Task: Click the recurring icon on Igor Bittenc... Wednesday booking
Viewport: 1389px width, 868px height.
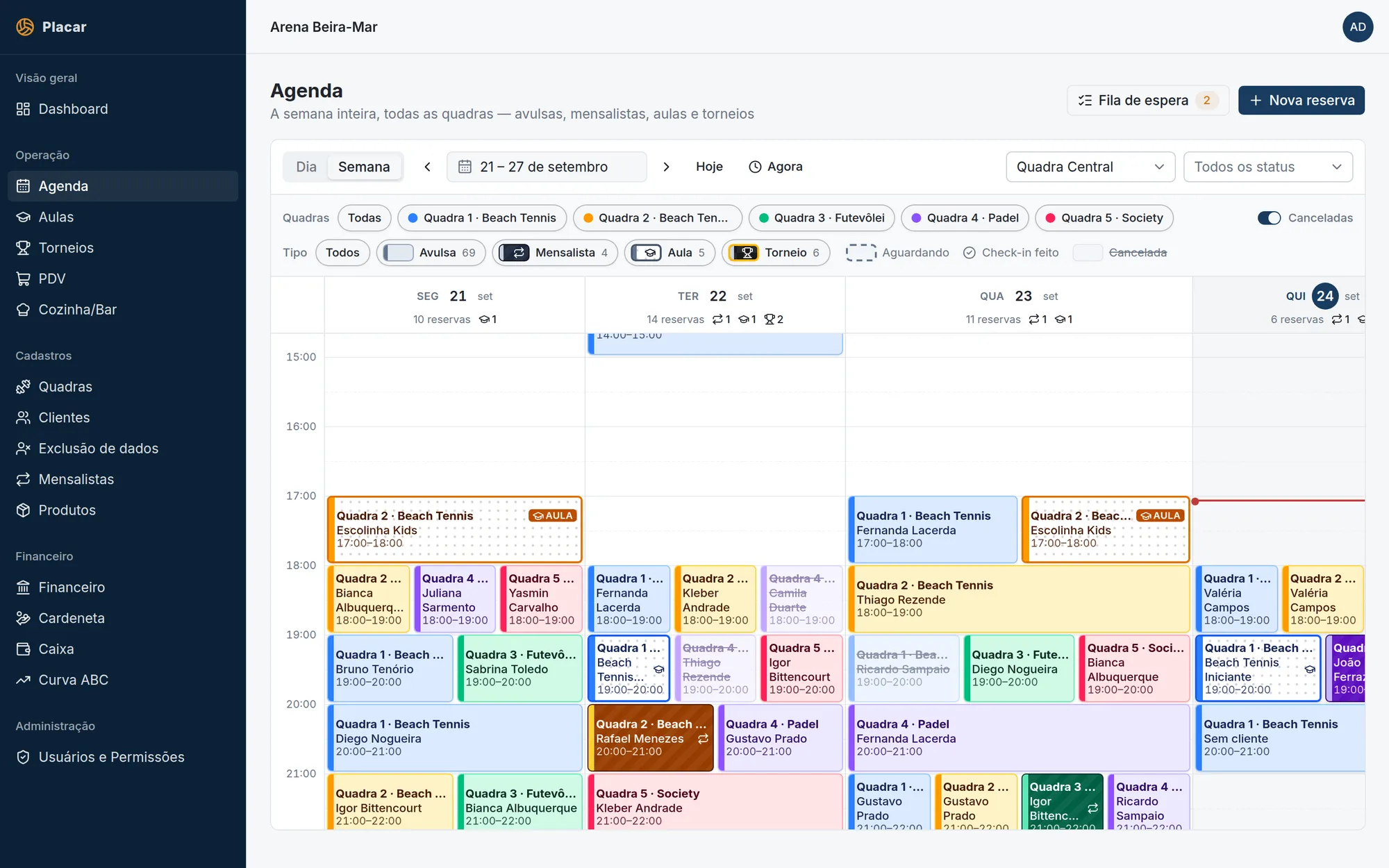Action: pyautogui.click(x=1092, y=808)
